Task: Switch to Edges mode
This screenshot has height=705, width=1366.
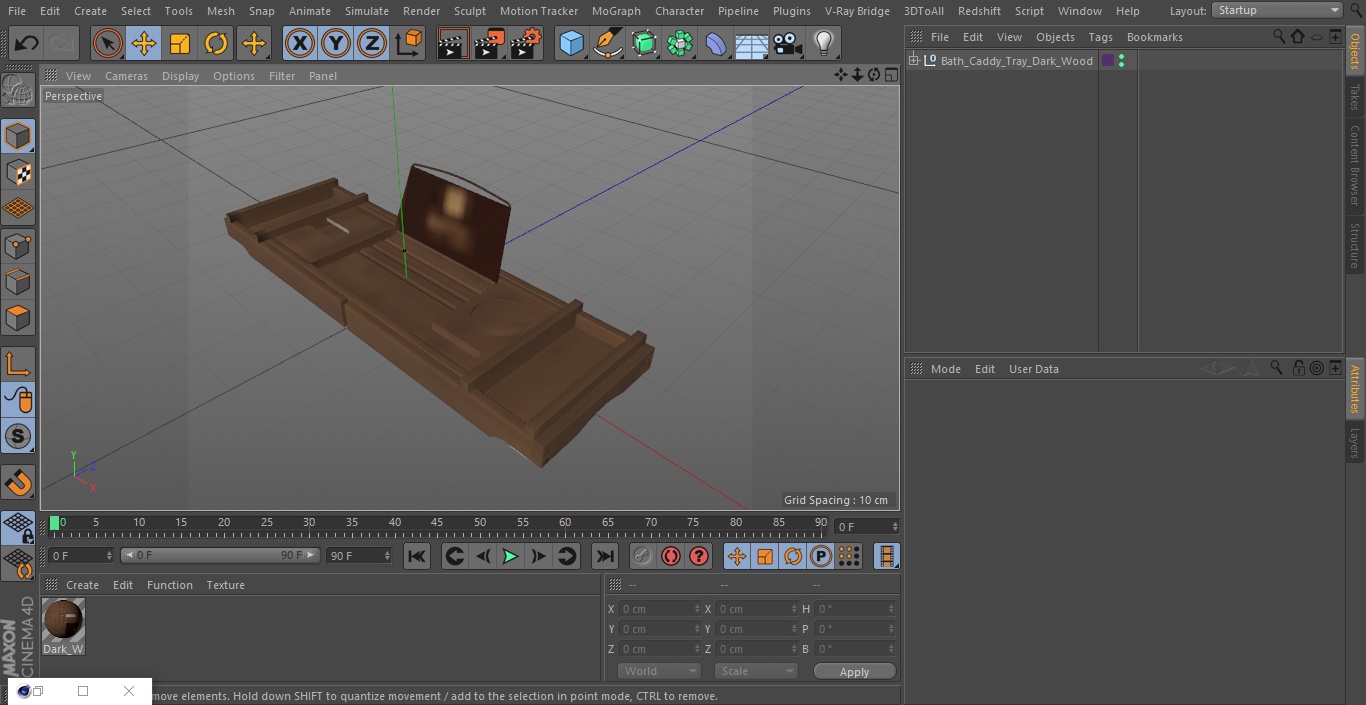Action: [x=19, y=281]
